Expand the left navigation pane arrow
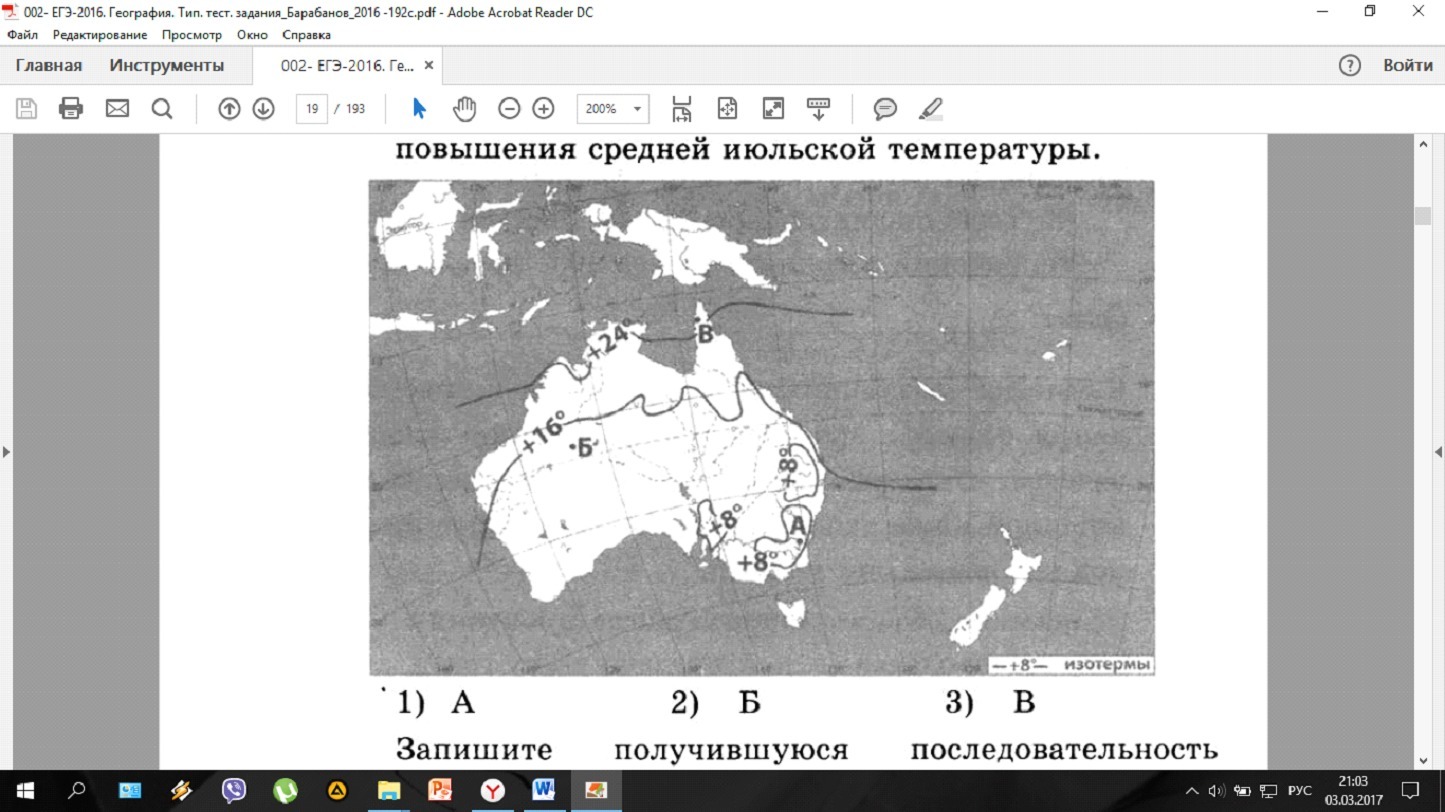 click(7, 452)
